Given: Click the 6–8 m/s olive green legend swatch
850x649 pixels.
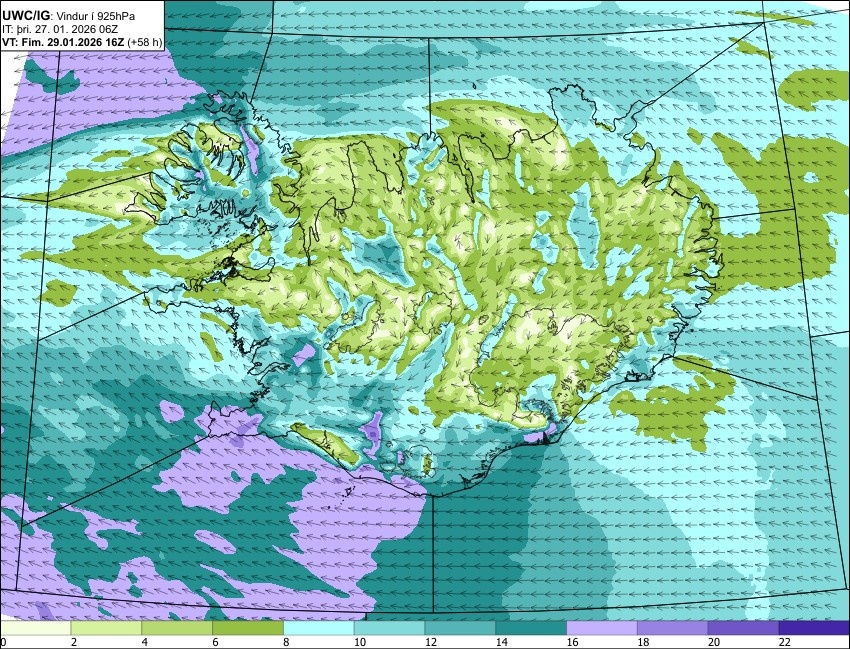Looking at the screenshot, I should [x=248, y=628].
